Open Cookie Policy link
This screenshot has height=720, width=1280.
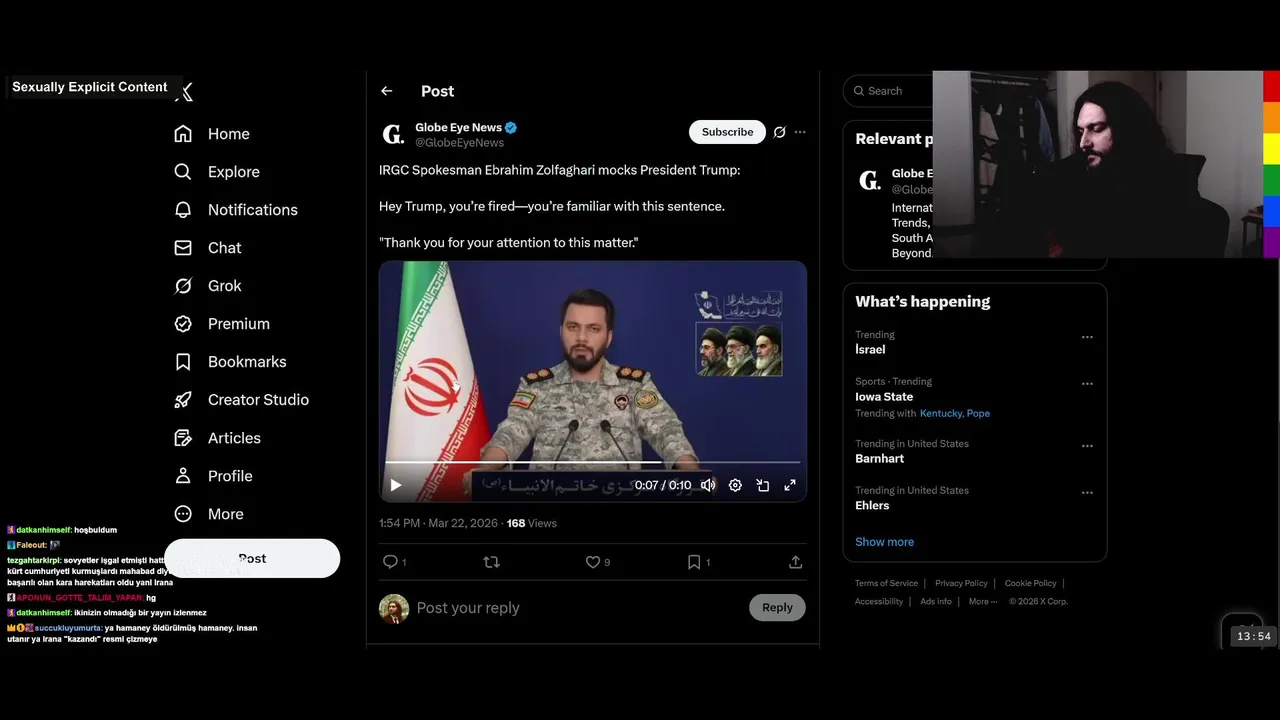tap(1030, 583)
